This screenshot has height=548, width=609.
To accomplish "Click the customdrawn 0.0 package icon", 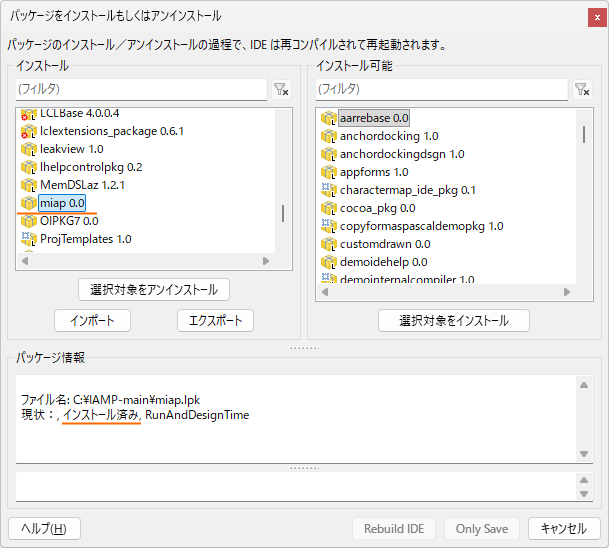I will coord(329,244).
